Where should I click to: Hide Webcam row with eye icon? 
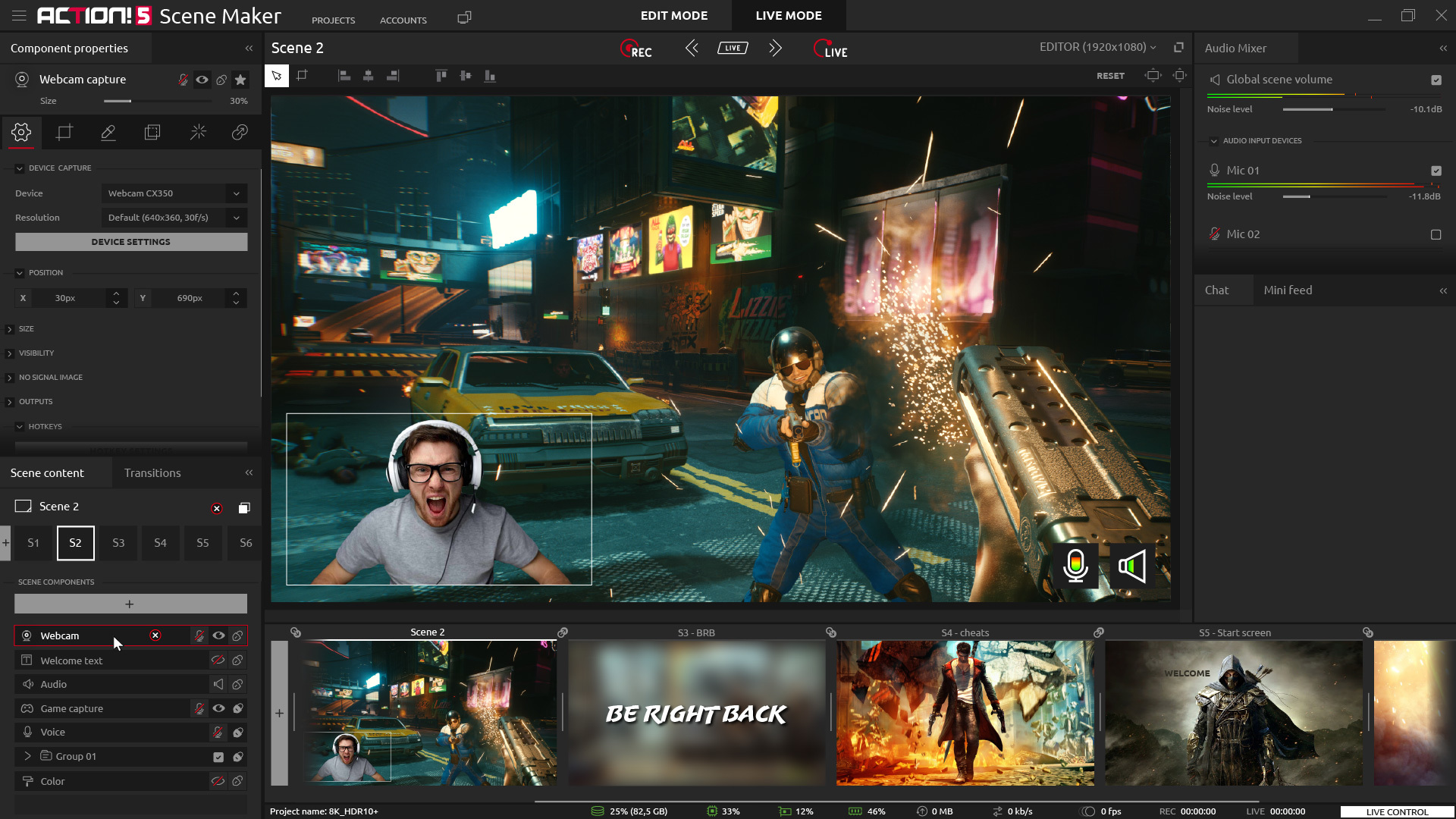218,635
